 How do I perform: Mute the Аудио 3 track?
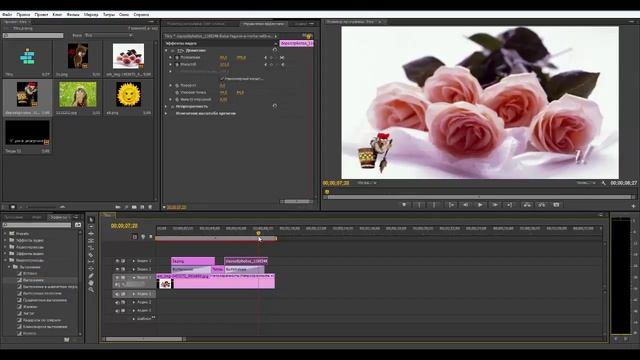coord(117,311)
